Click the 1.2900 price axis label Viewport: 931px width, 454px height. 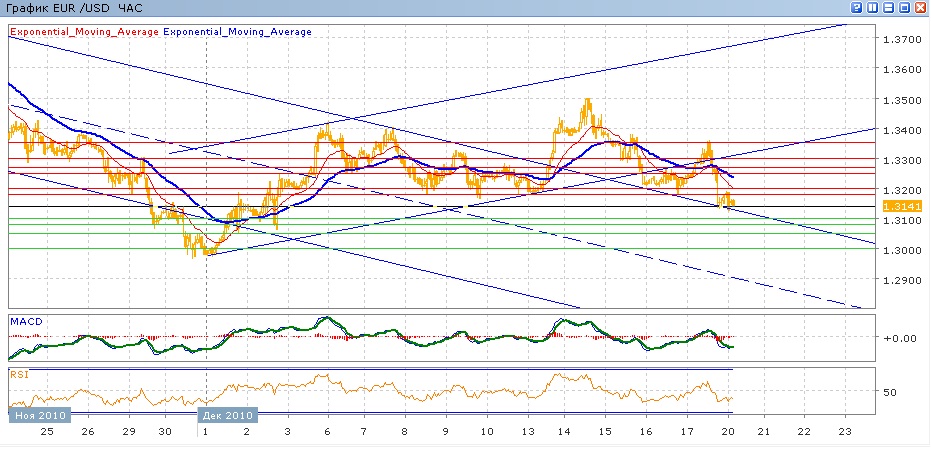[x=901, y=280]
